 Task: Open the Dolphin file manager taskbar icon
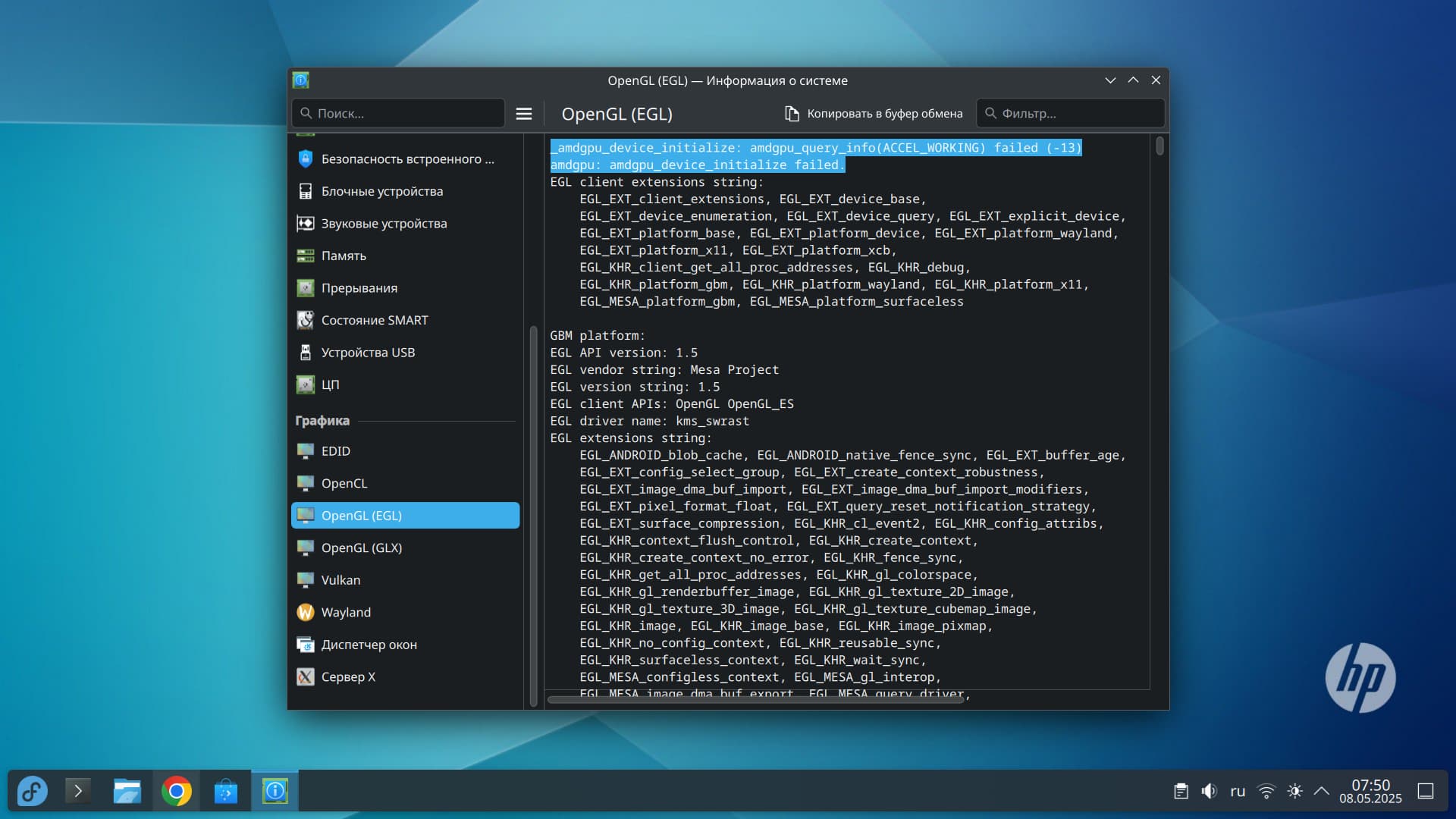(127, 792)
